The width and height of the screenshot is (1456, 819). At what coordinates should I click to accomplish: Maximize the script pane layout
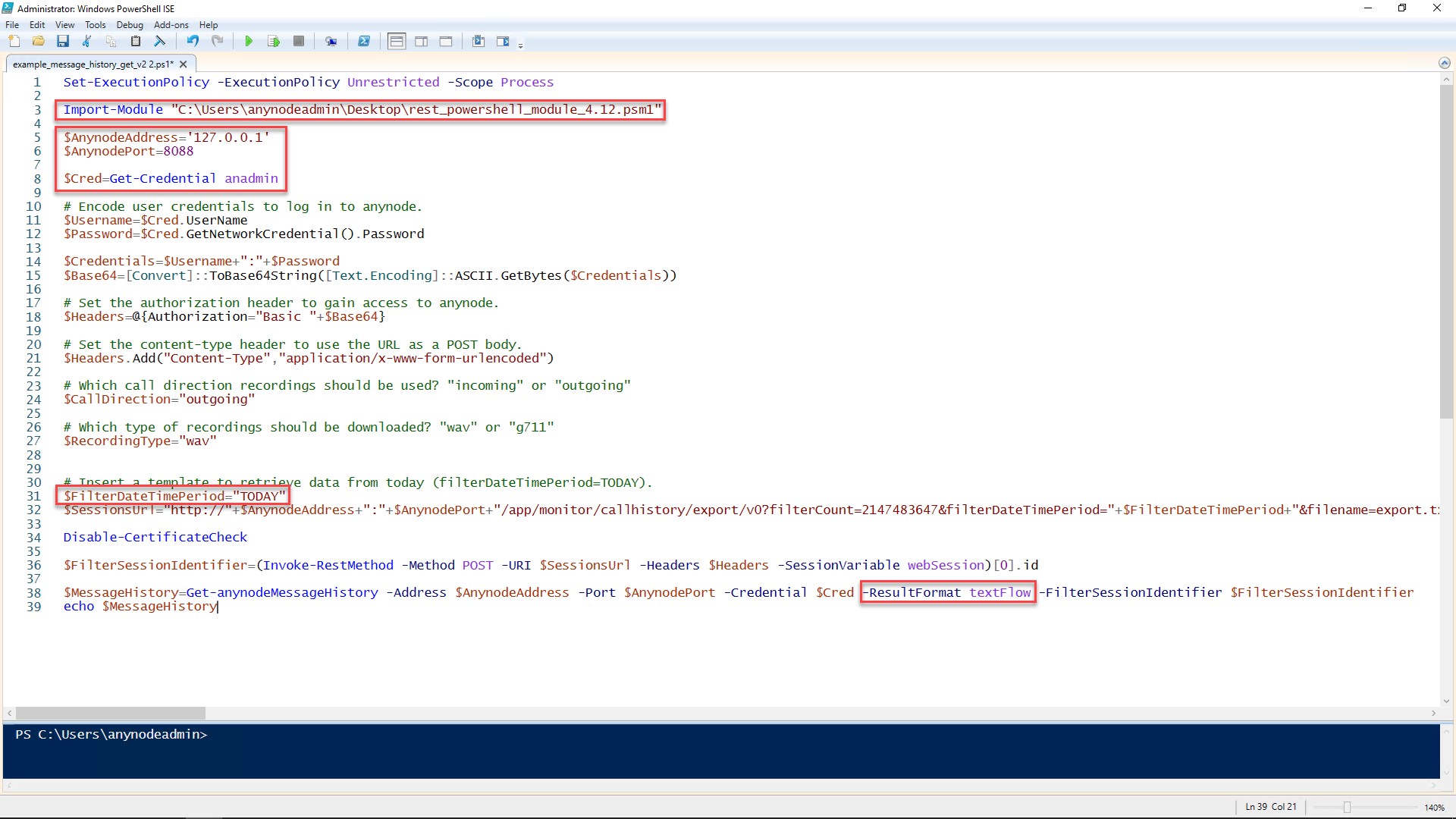tap(446, 41)
